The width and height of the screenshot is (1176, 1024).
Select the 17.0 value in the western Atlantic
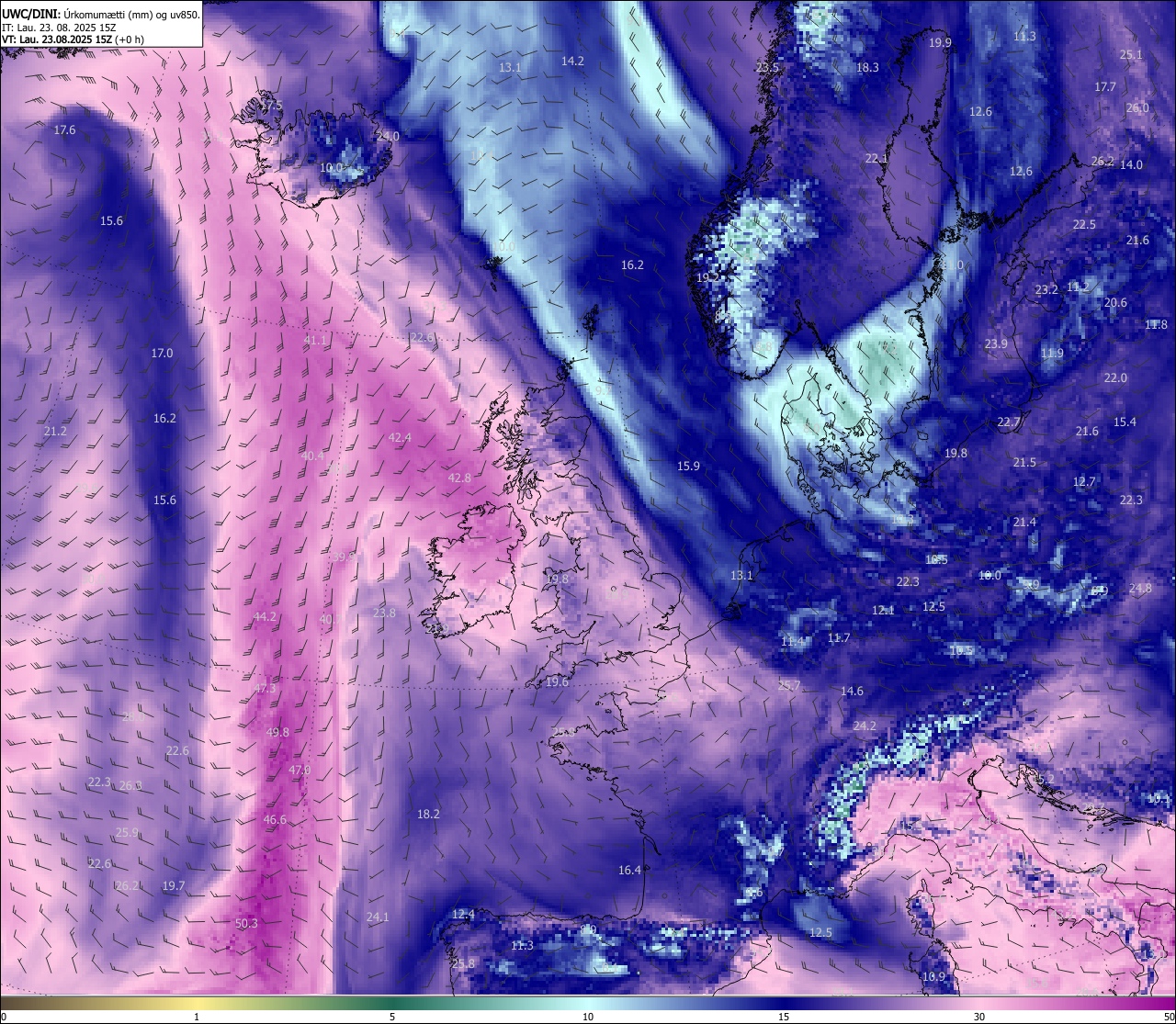[x=162, y=354]
